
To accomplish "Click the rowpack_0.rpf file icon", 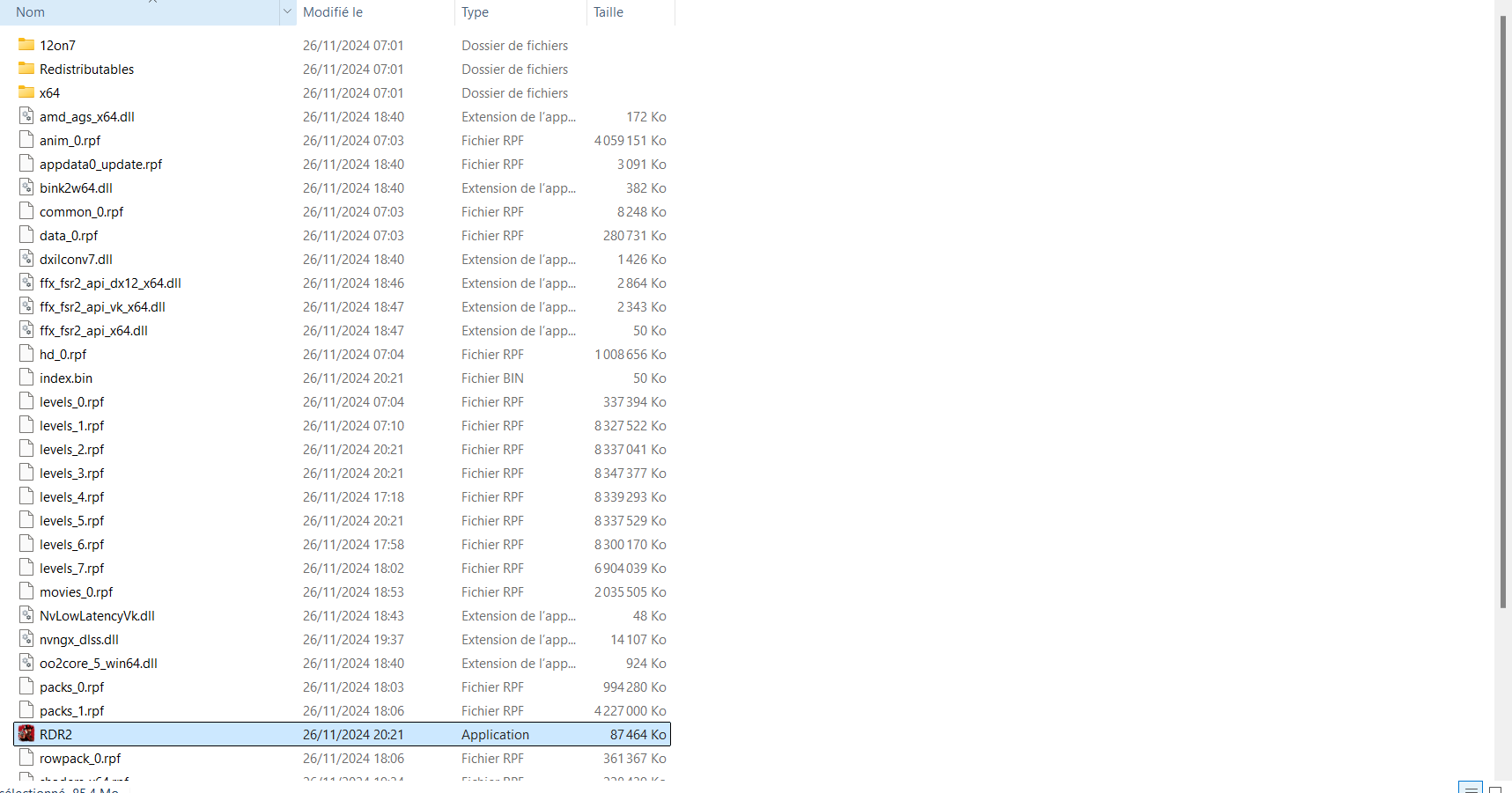I will tap(26, 758).
